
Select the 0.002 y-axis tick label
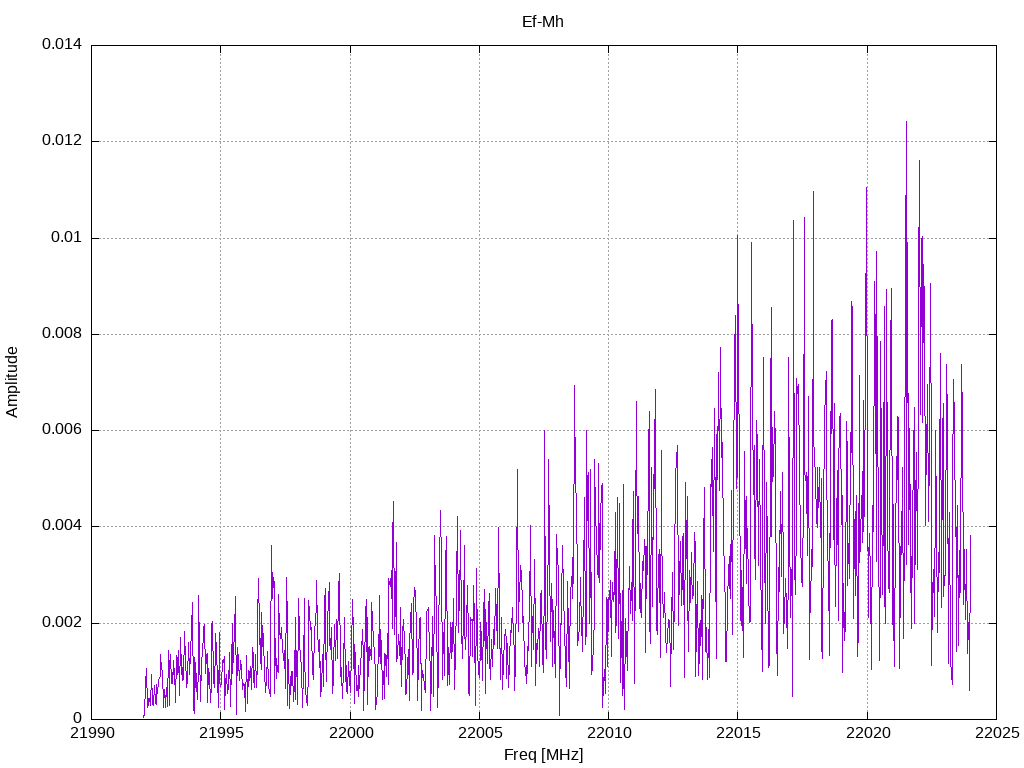[62, 623]
